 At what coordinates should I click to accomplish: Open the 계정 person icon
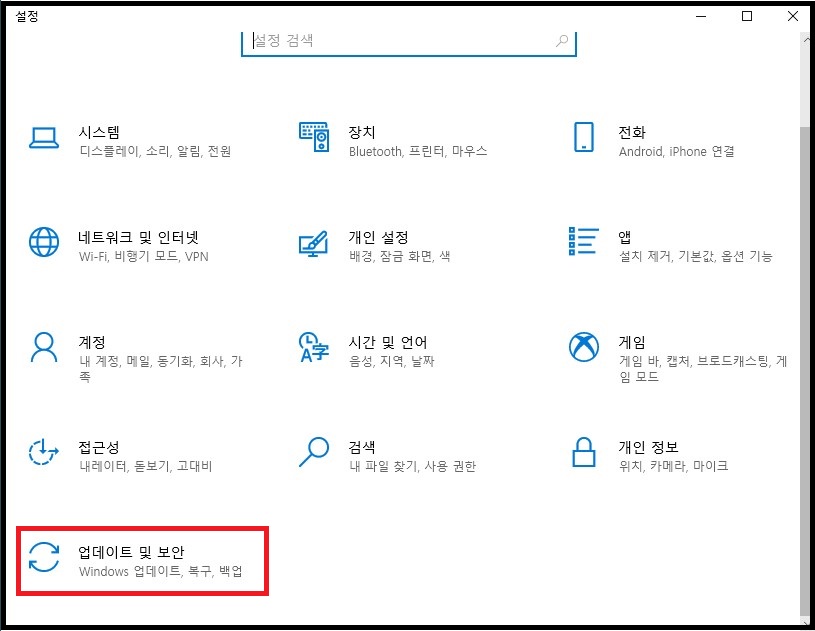pyautogui.click(x=44, y=347)
